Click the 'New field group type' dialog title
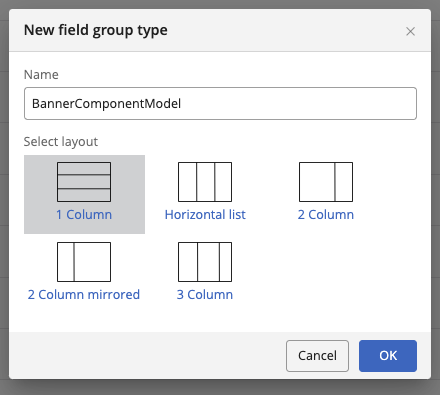Viewport: 440px width, 395px height. 96,30
